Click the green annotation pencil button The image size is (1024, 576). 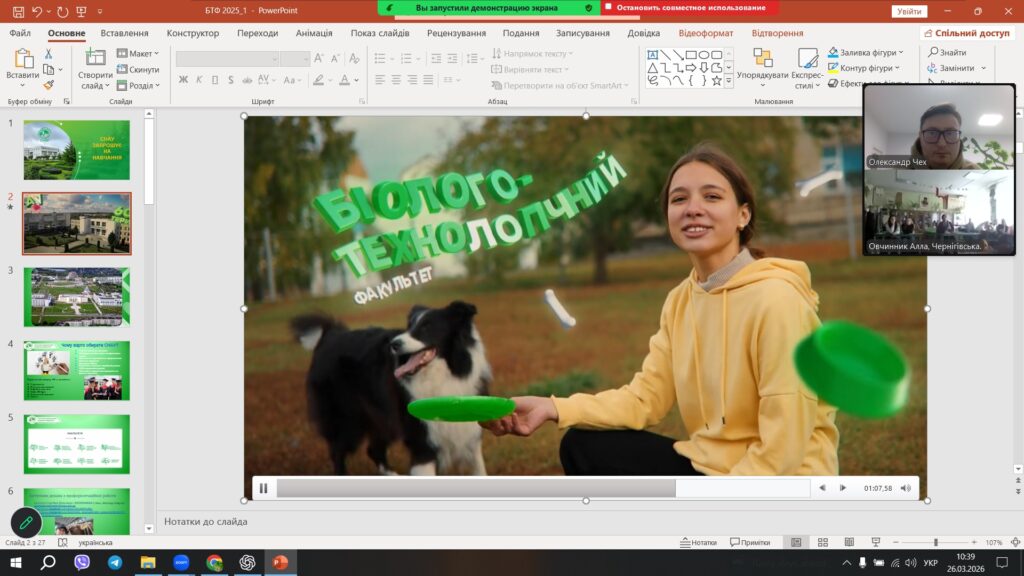pos(27,523)
